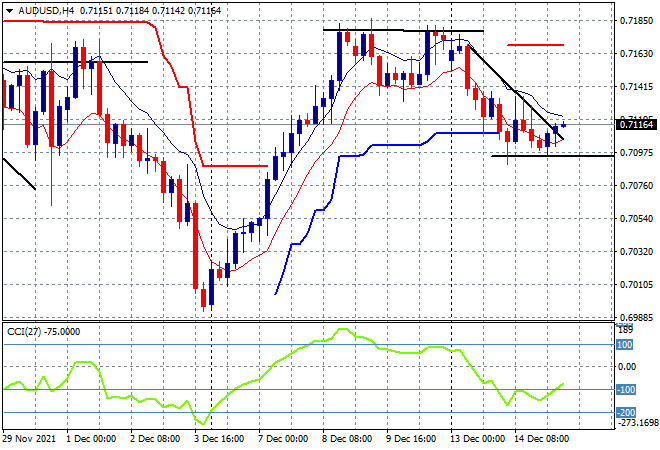Click the CCI -200 level label
This screenshot has height=450, width=660.
click(626, 413)
